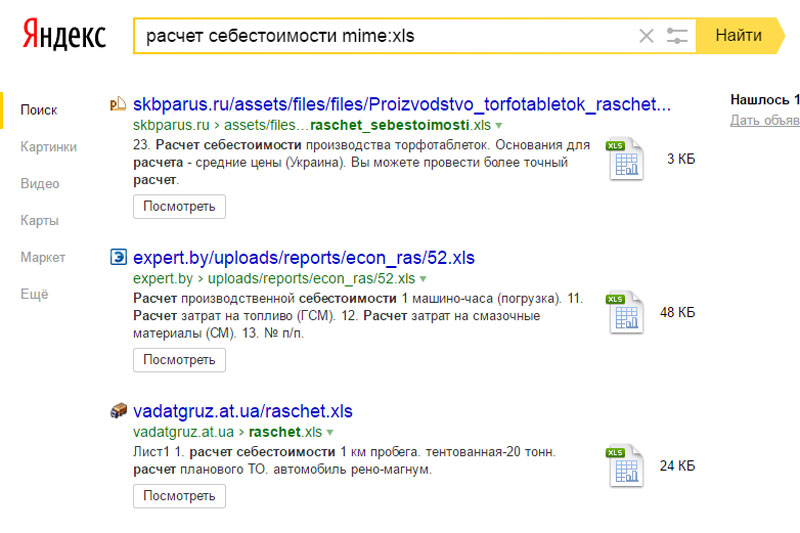Expand the arrow after raschet_sebestoimosti.xls
800x533 pixels.
point(499,125)
